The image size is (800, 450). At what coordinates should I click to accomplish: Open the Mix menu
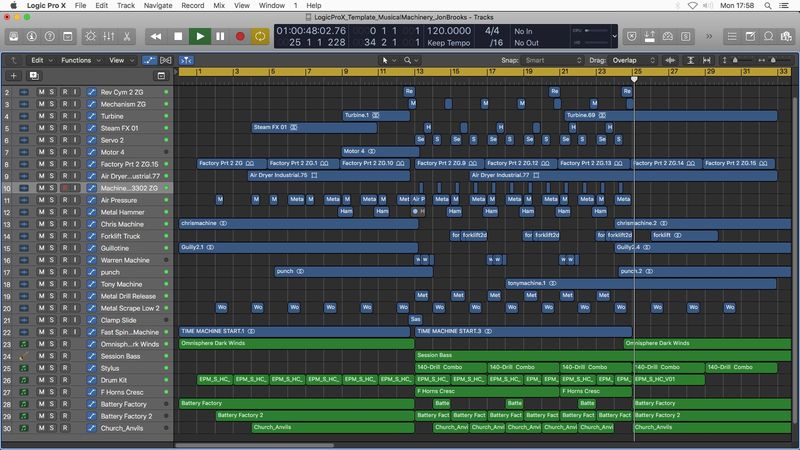pos(219,5)
